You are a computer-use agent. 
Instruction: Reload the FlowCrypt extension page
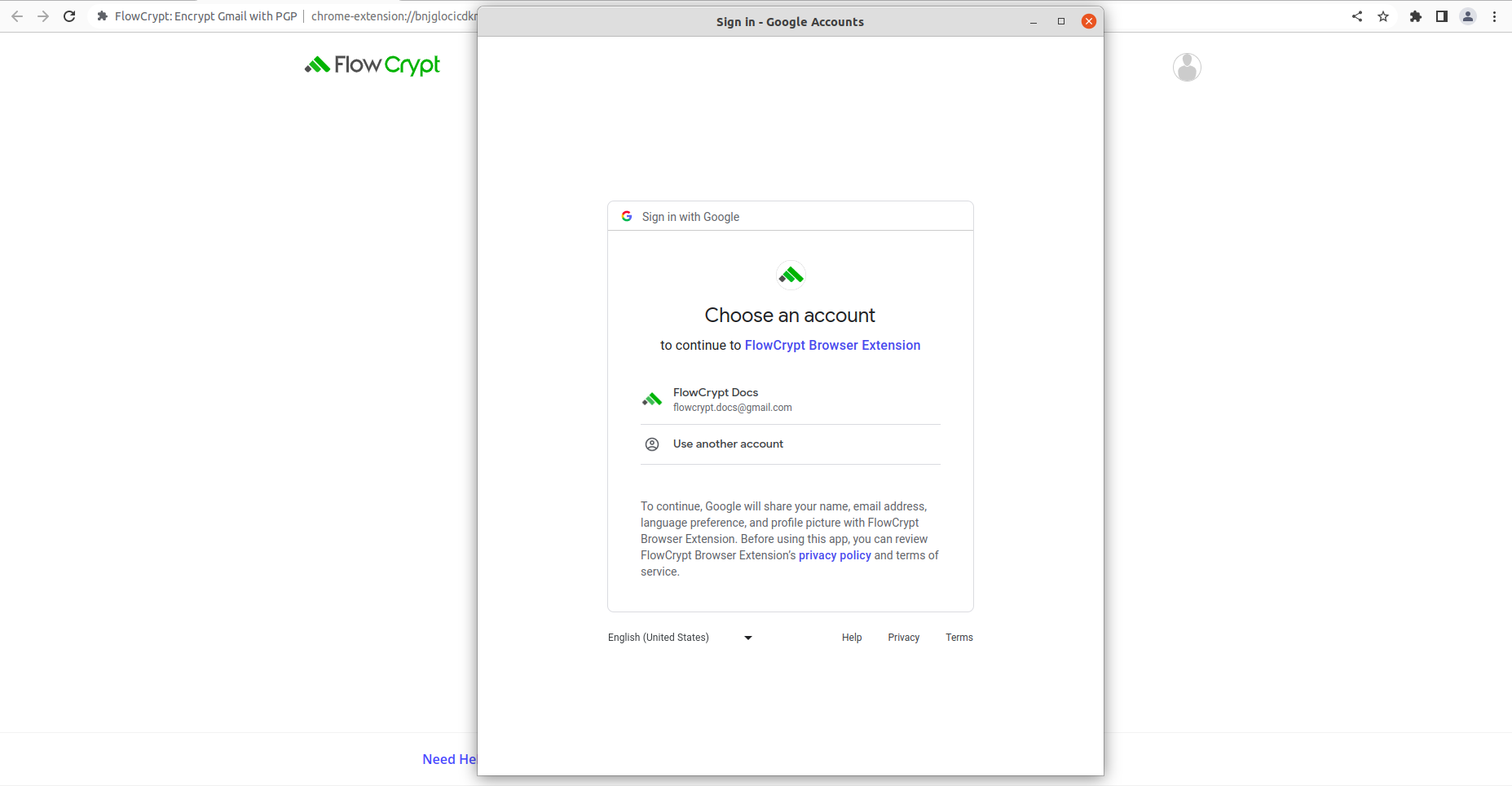(69, 16)
